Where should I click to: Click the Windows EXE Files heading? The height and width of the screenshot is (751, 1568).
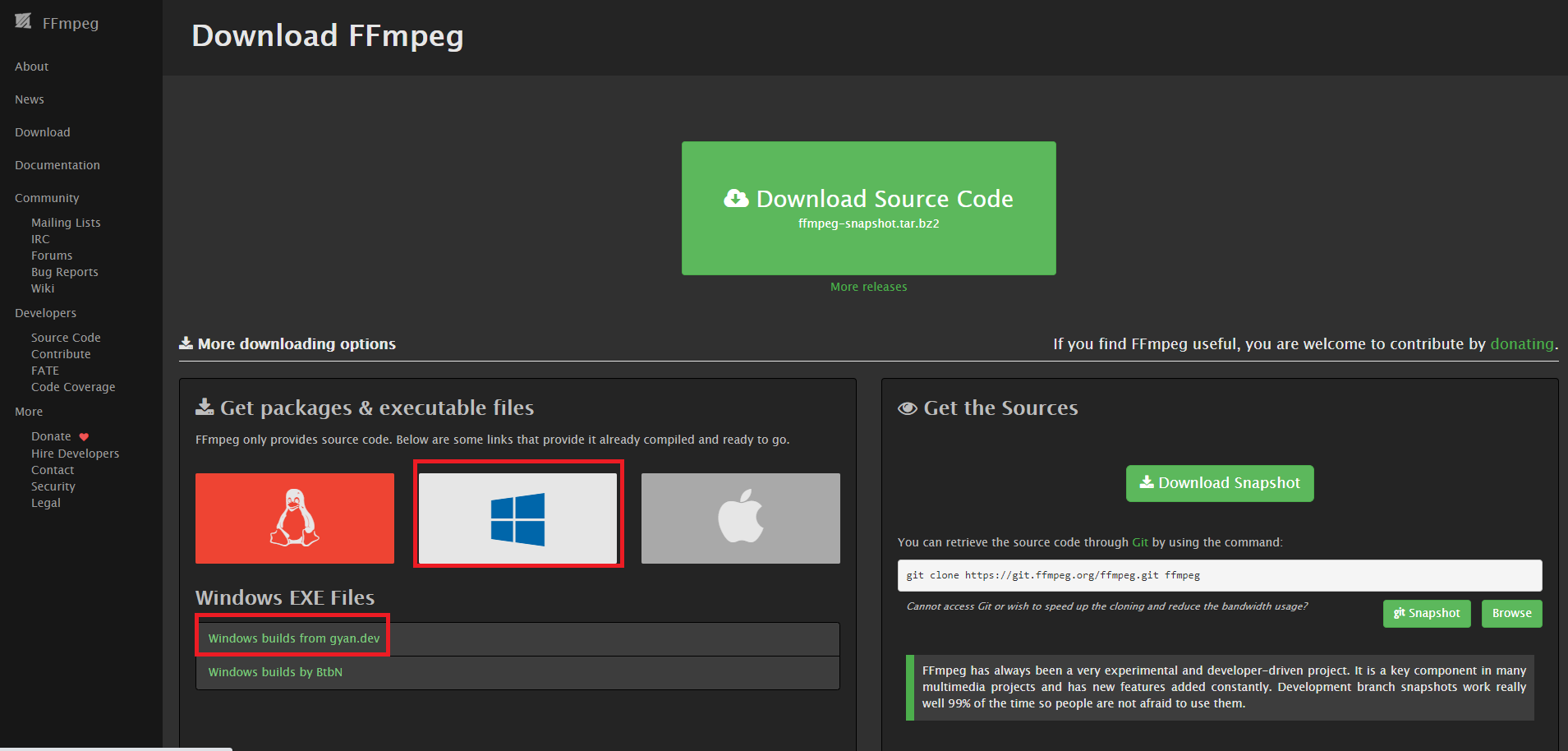tap(285, 597)
